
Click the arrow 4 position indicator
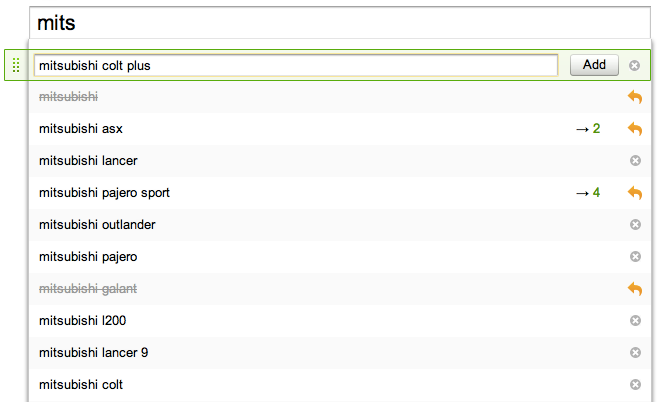click(x=588, y=193)
